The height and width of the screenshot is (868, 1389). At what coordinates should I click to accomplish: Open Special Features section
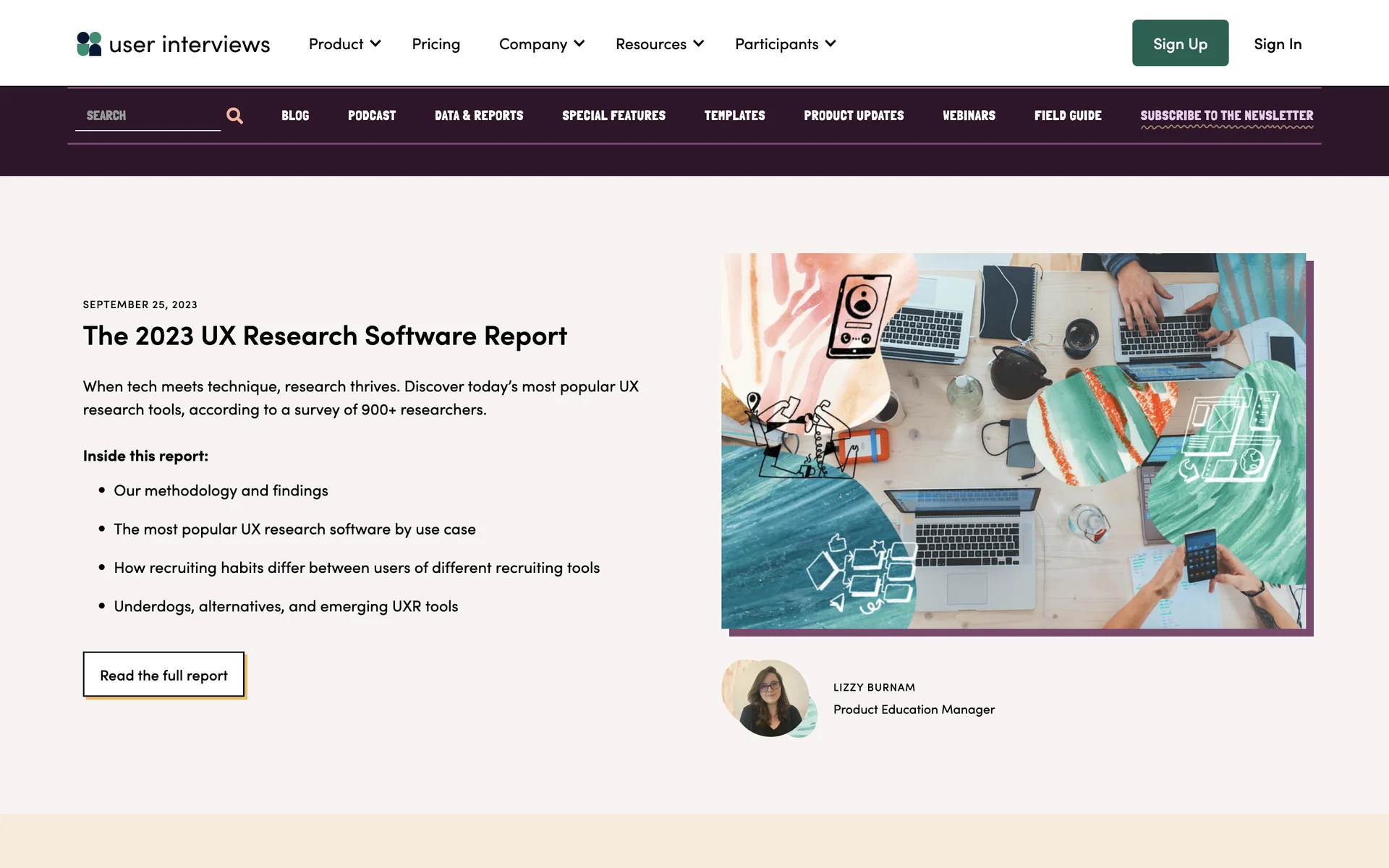point(613,116)
